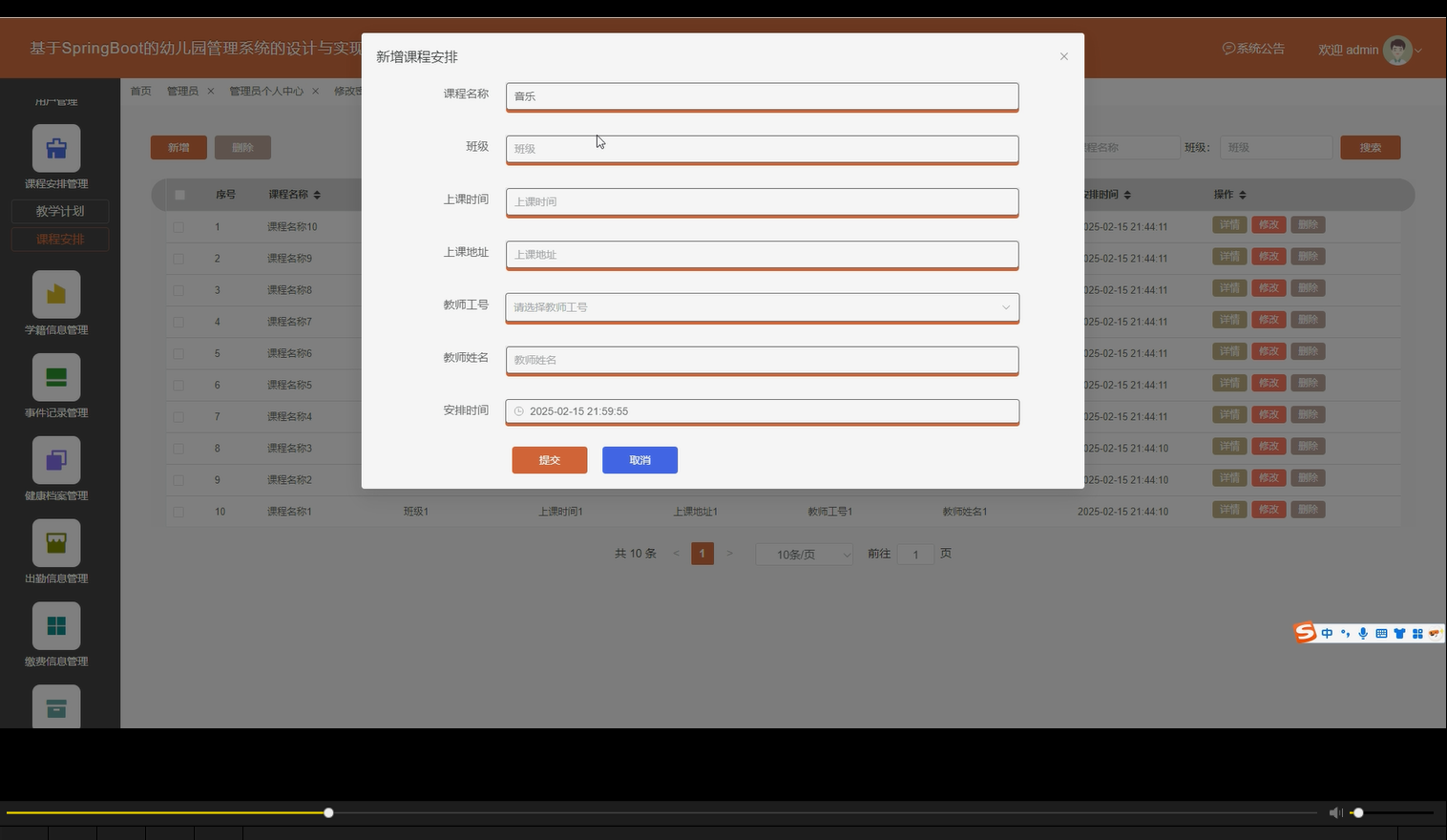
Task: Check the row checkbox for 课程名称3
Action: pos(178,448)
